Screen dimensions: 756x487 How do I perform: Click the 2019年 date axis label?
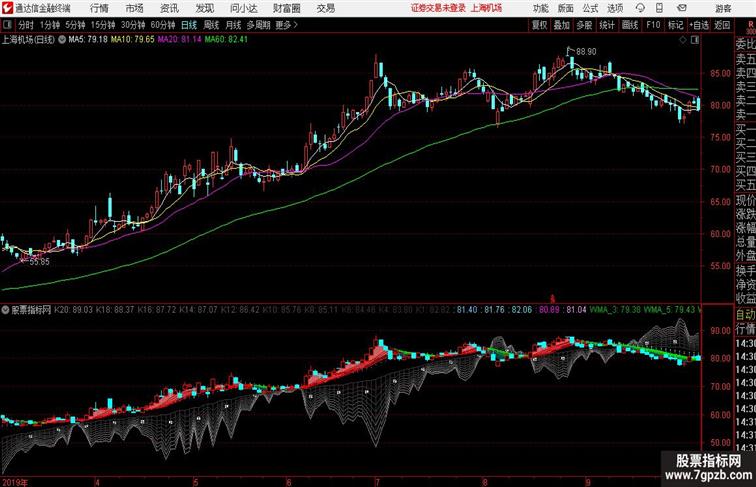(x=14, y=482)
